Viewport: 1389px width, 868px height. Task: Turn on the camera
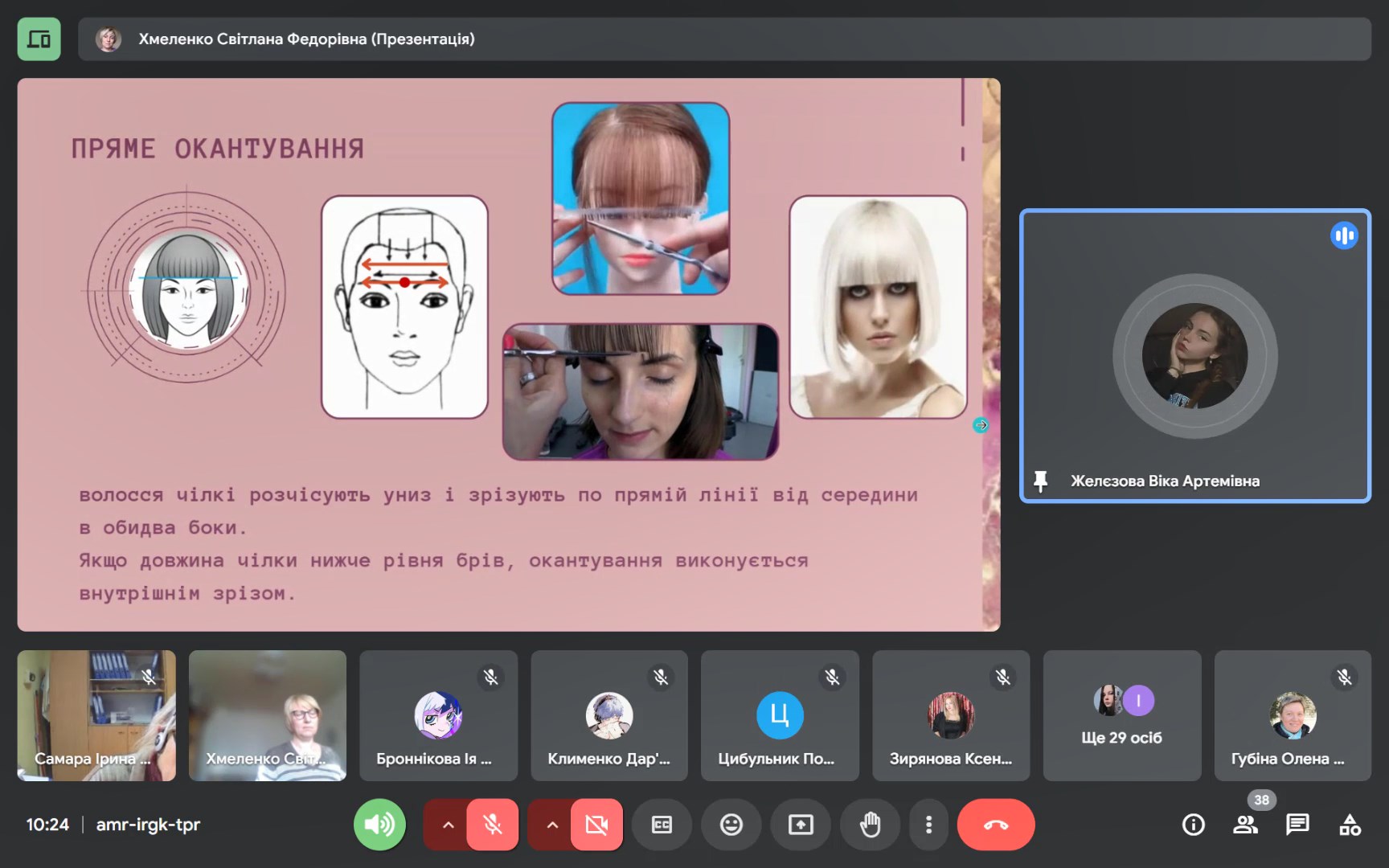(596, 824)
